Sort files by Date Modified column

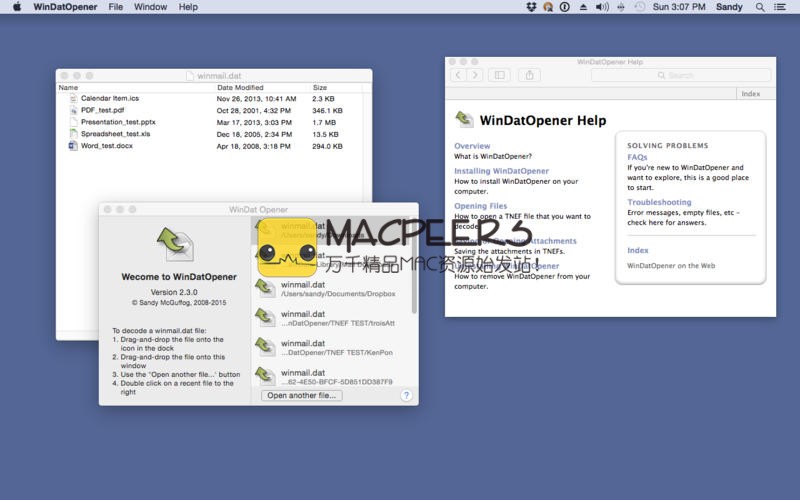(240, 88)
